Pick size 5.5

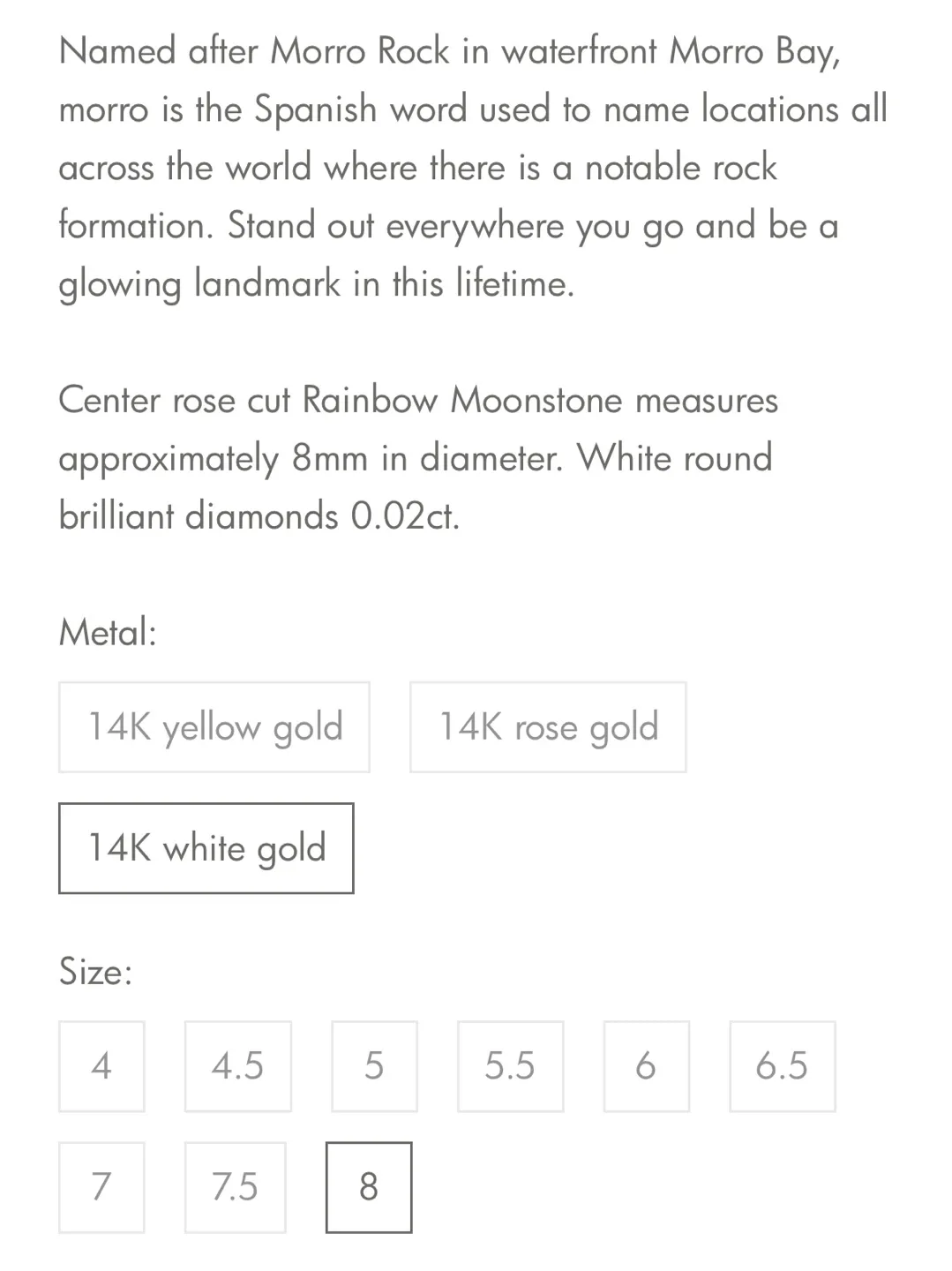(510, 1065)
